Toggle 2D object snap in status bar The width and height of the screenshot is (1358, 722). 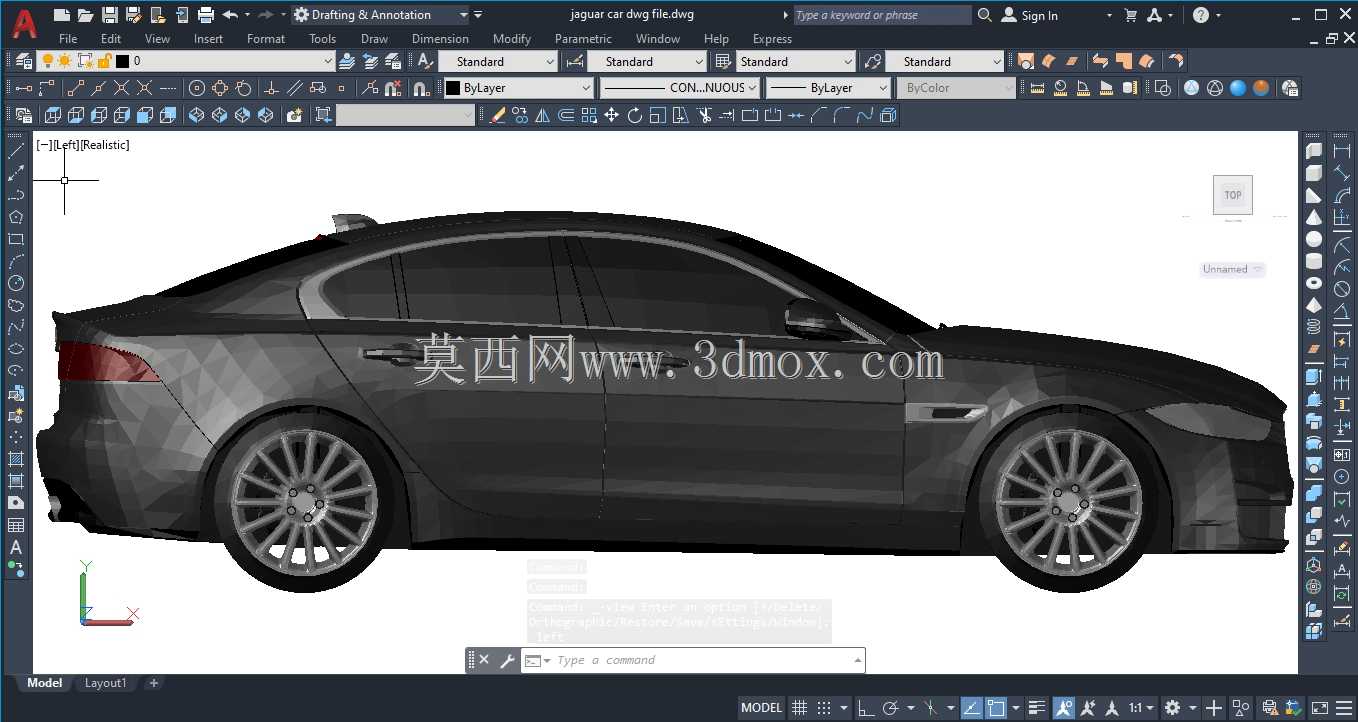pos(996,708)
